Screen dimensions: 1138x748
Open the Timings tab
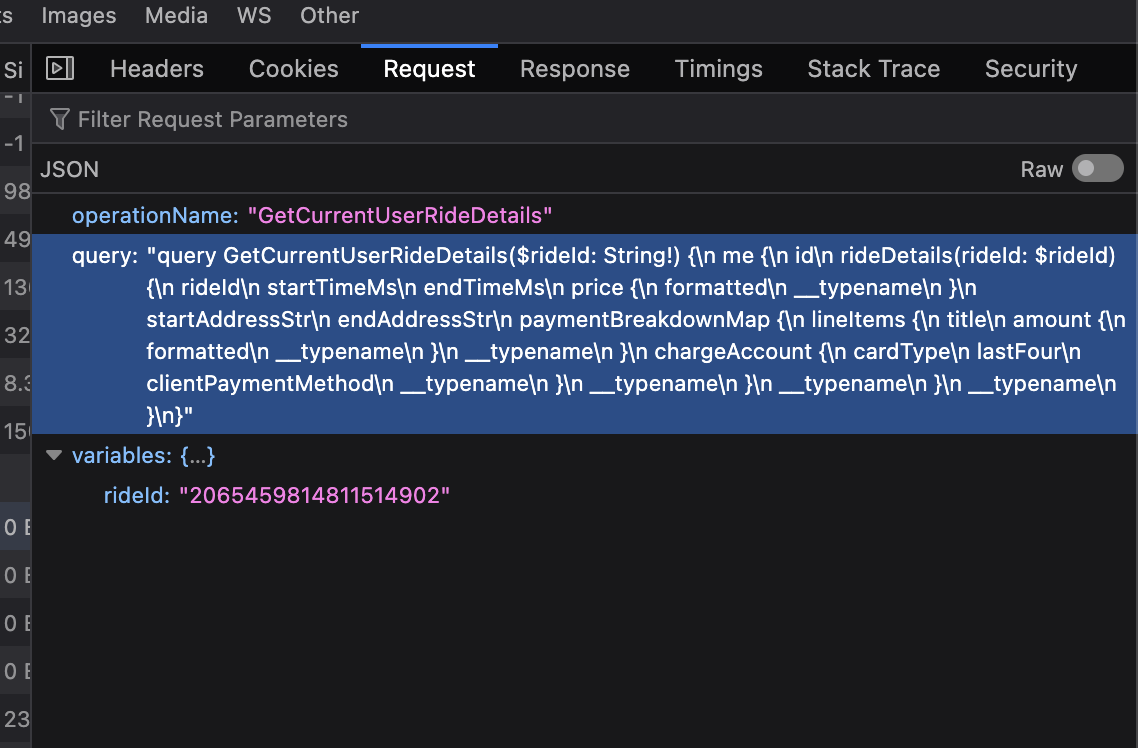click(x=718, y=69)
